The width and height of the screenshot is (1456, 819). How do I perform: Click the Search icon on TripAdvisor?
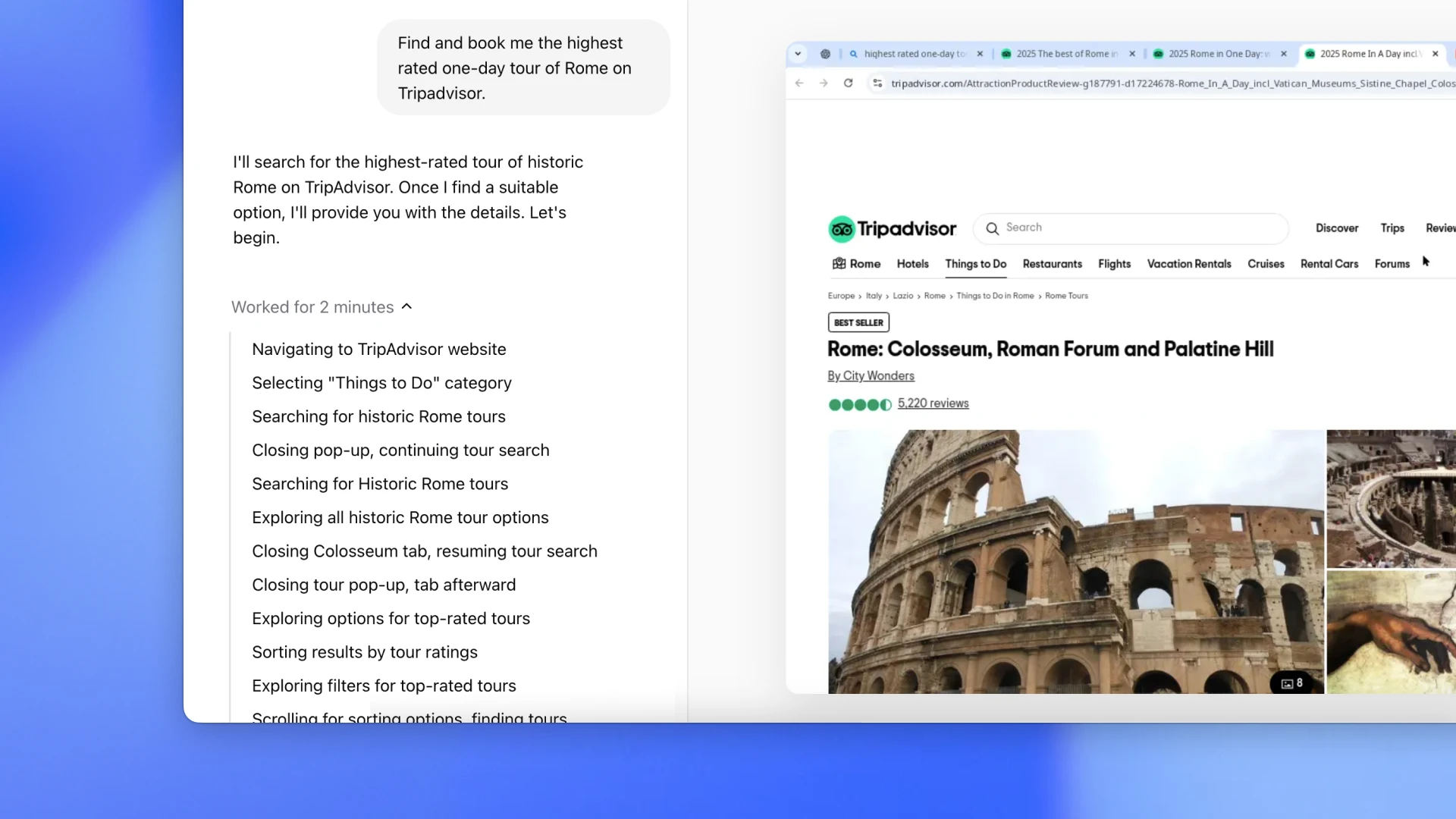click(x=992, y=228)
